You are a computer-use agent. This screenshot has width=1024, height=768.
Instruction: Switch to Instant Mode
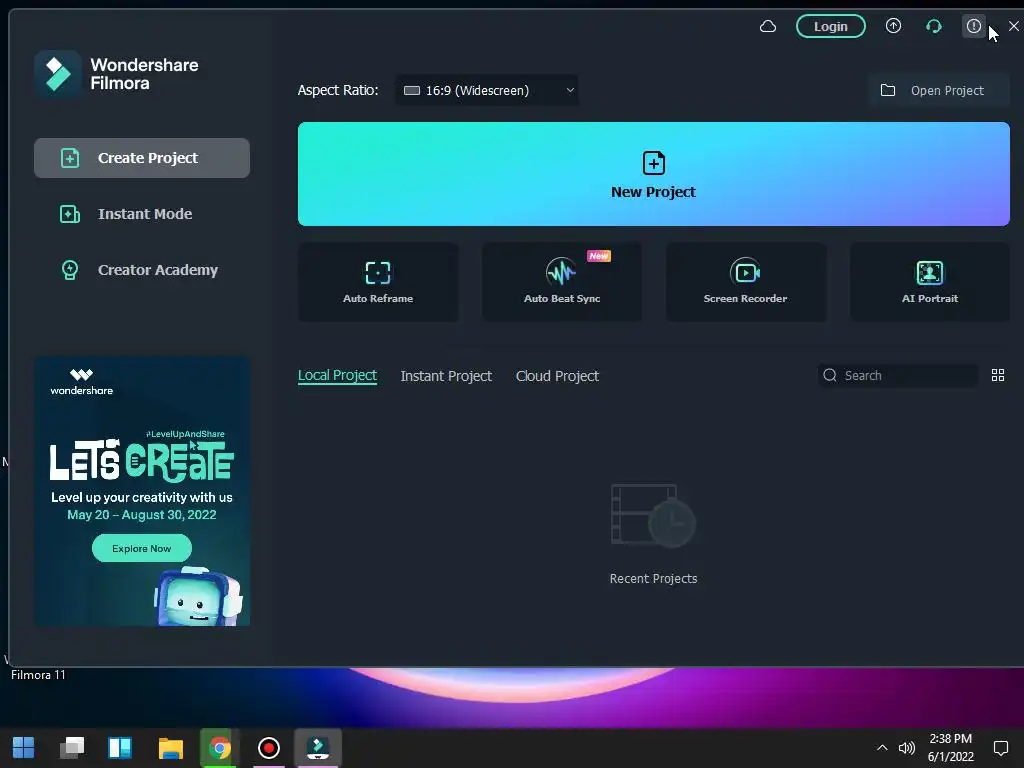click(142, 214)
